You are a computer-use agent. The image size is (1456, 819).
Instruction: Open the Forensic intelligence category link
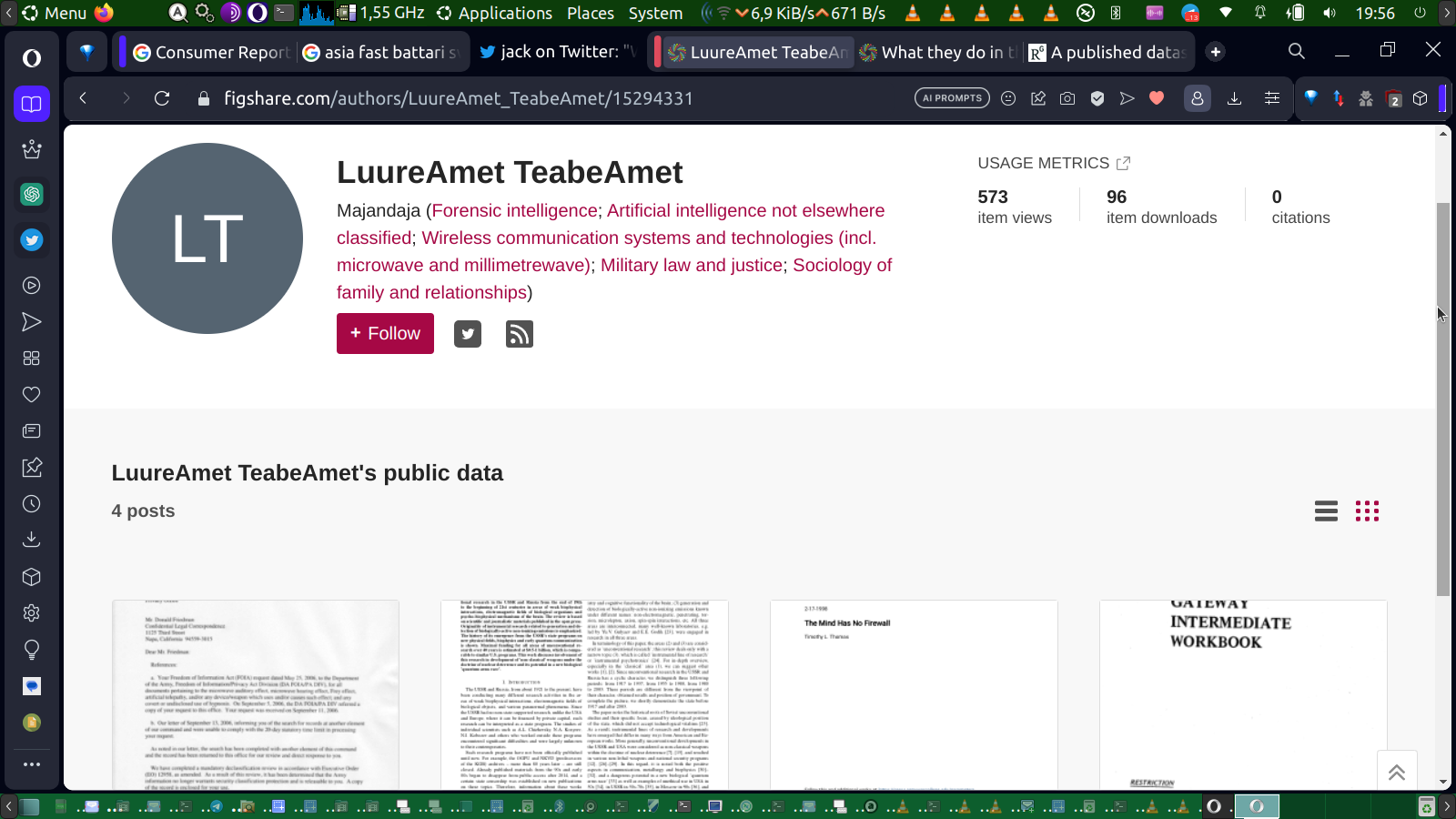(x=515, y=211)
